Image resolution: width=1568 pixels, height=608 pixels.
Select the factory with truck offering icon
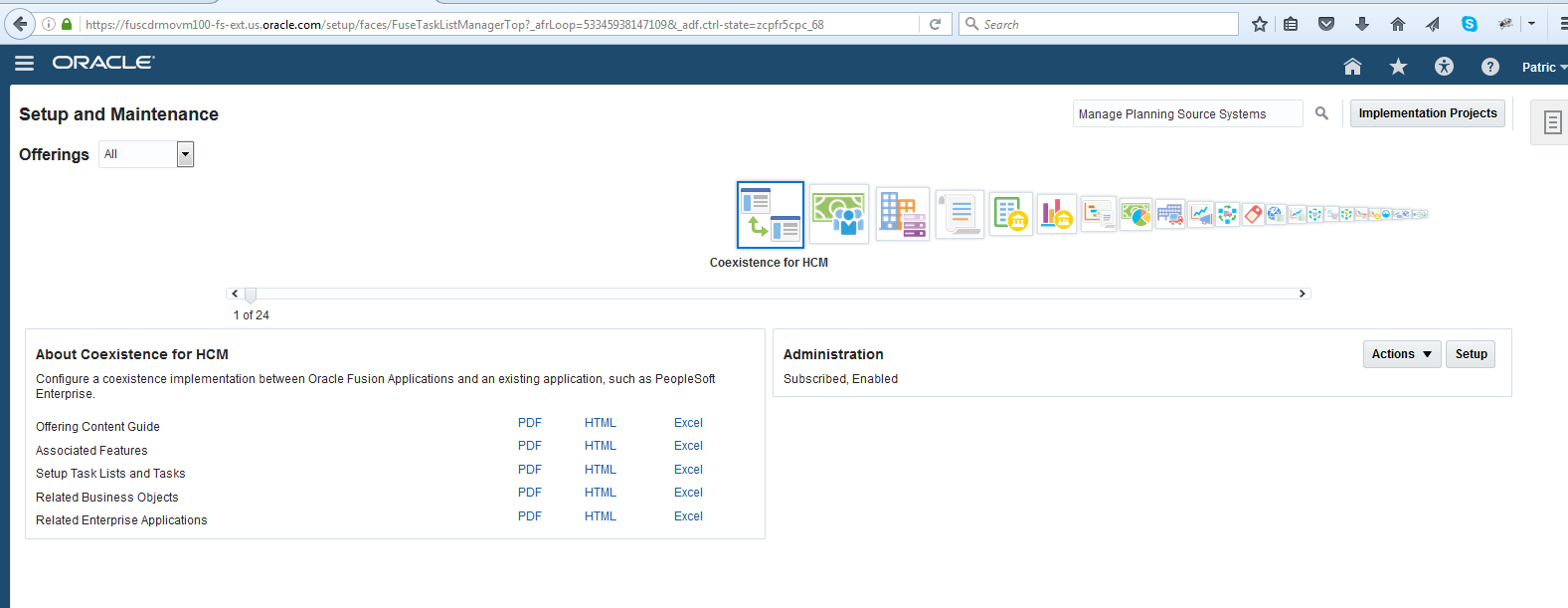click(x=1170, y=214)
